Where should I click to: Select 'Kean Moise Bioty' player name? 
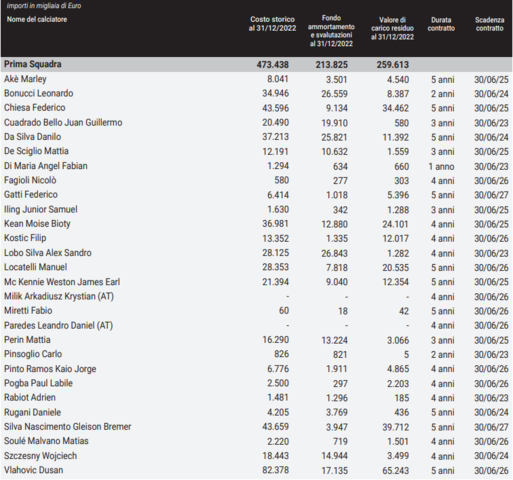37,224
